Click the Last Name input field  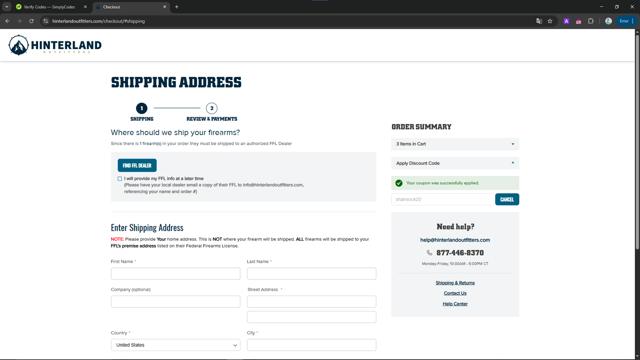[x=311, y=273]
